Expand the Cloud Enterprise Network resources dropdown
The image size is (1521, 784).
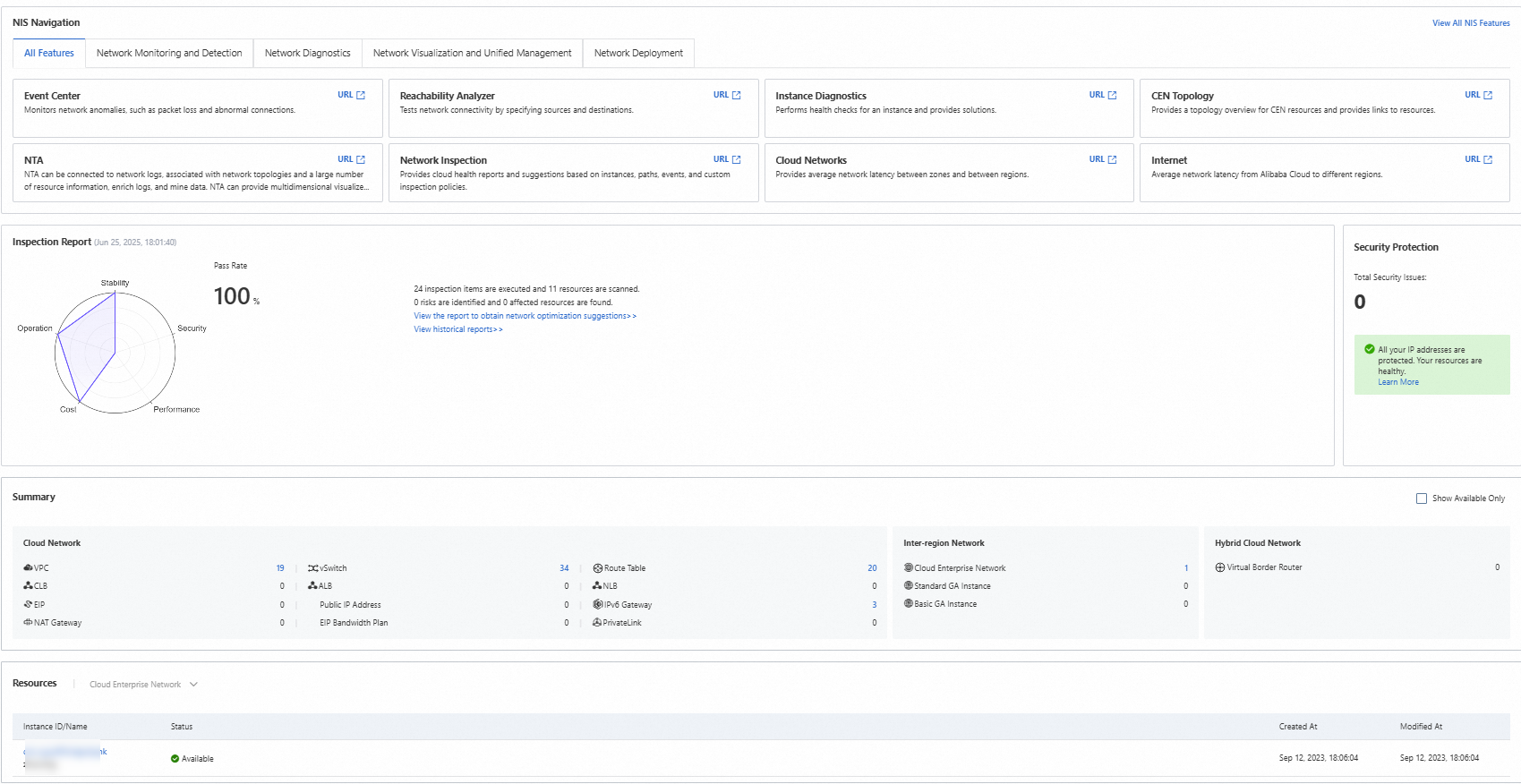tap(143, 685)
